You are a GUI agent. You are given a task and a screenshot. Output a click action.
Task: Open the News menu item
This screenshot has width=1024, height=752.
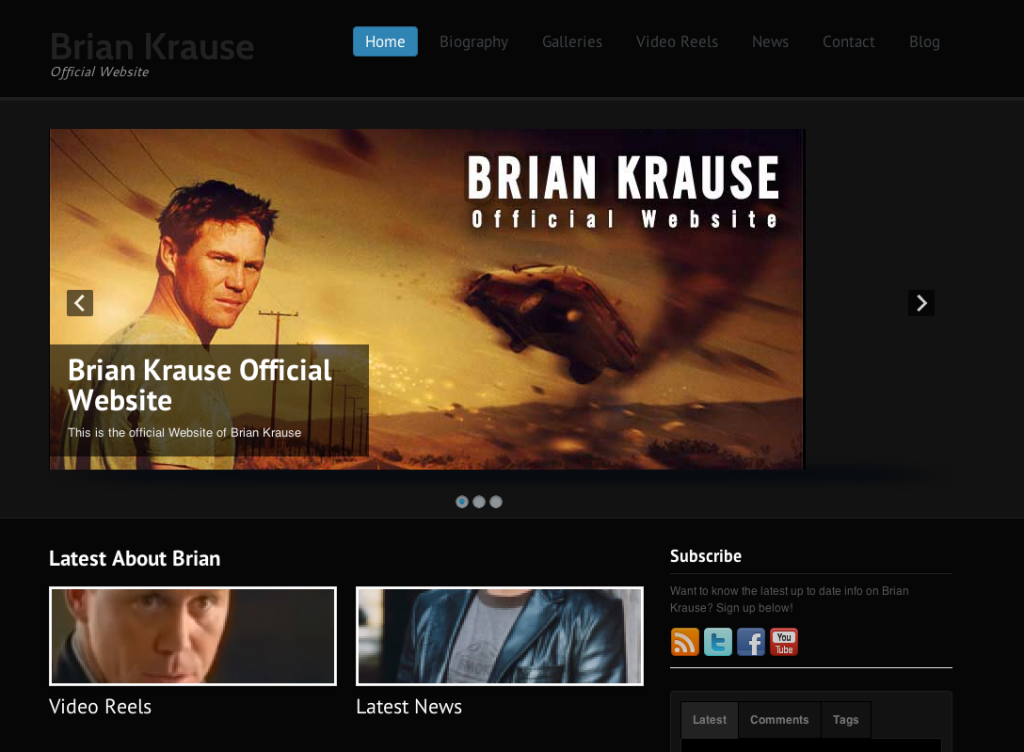coord(770,42)
